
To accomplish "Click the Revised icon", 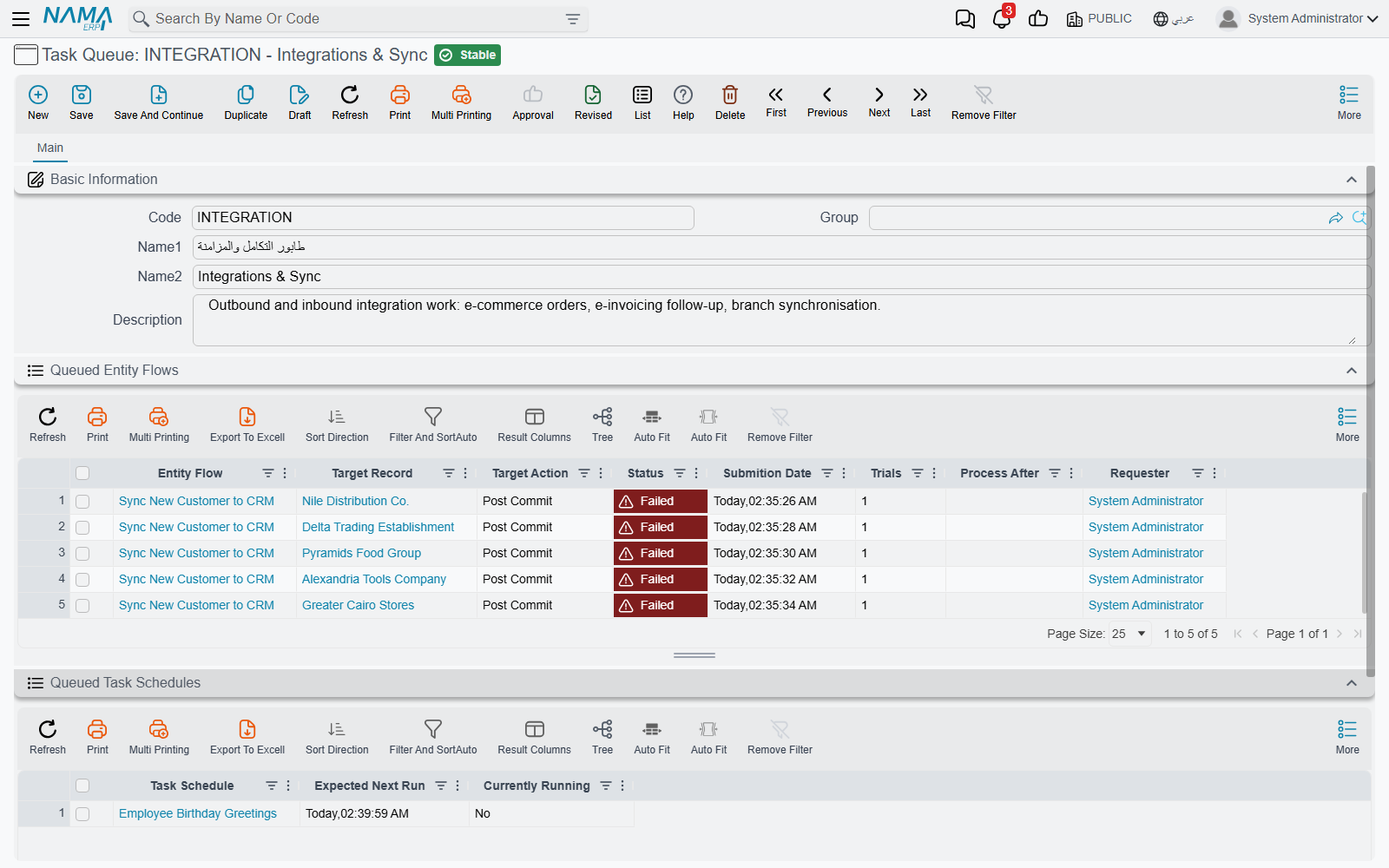I will coord(593,95).
